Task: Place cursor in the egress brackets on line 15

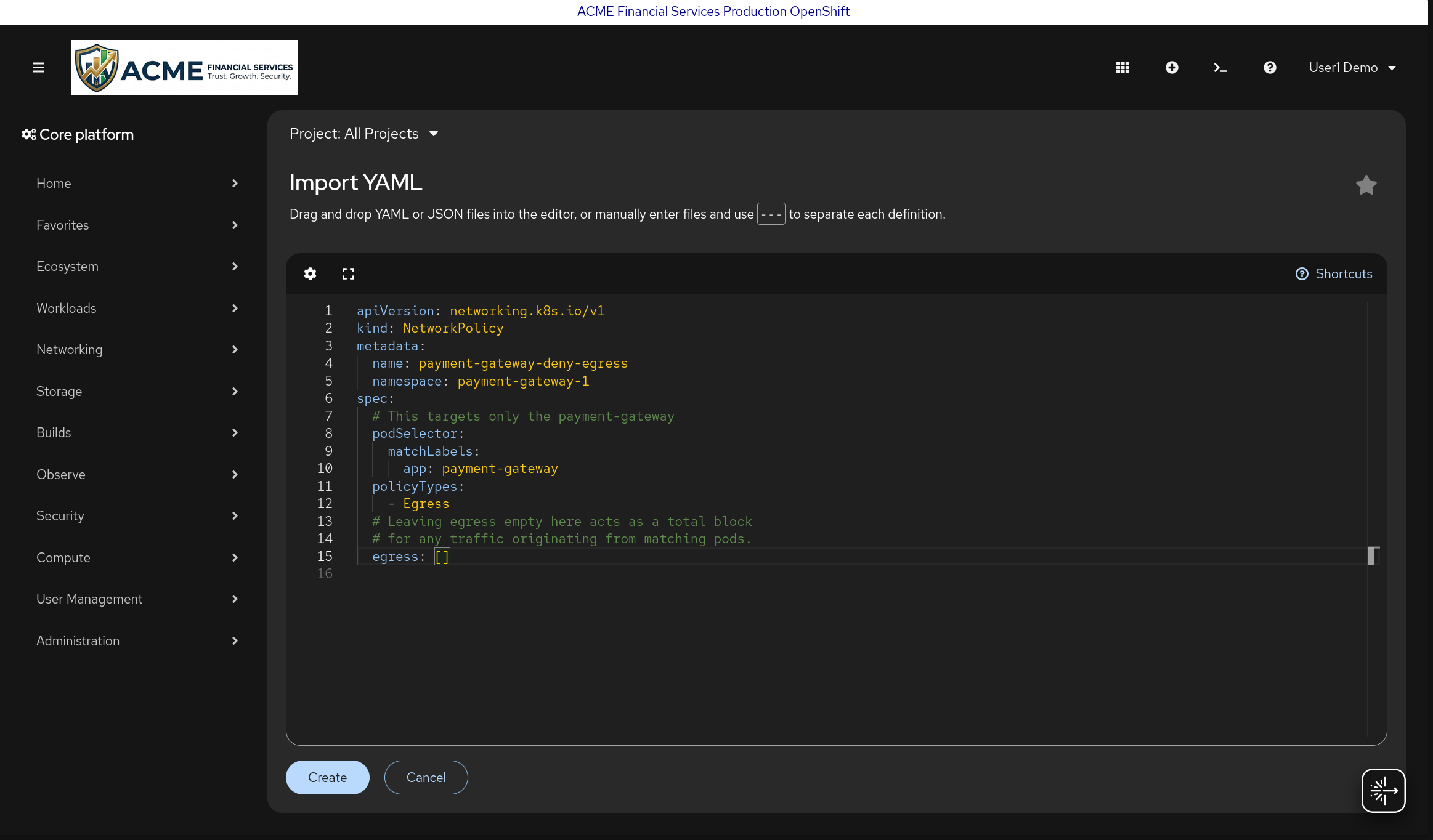Action: click(442, 557)
